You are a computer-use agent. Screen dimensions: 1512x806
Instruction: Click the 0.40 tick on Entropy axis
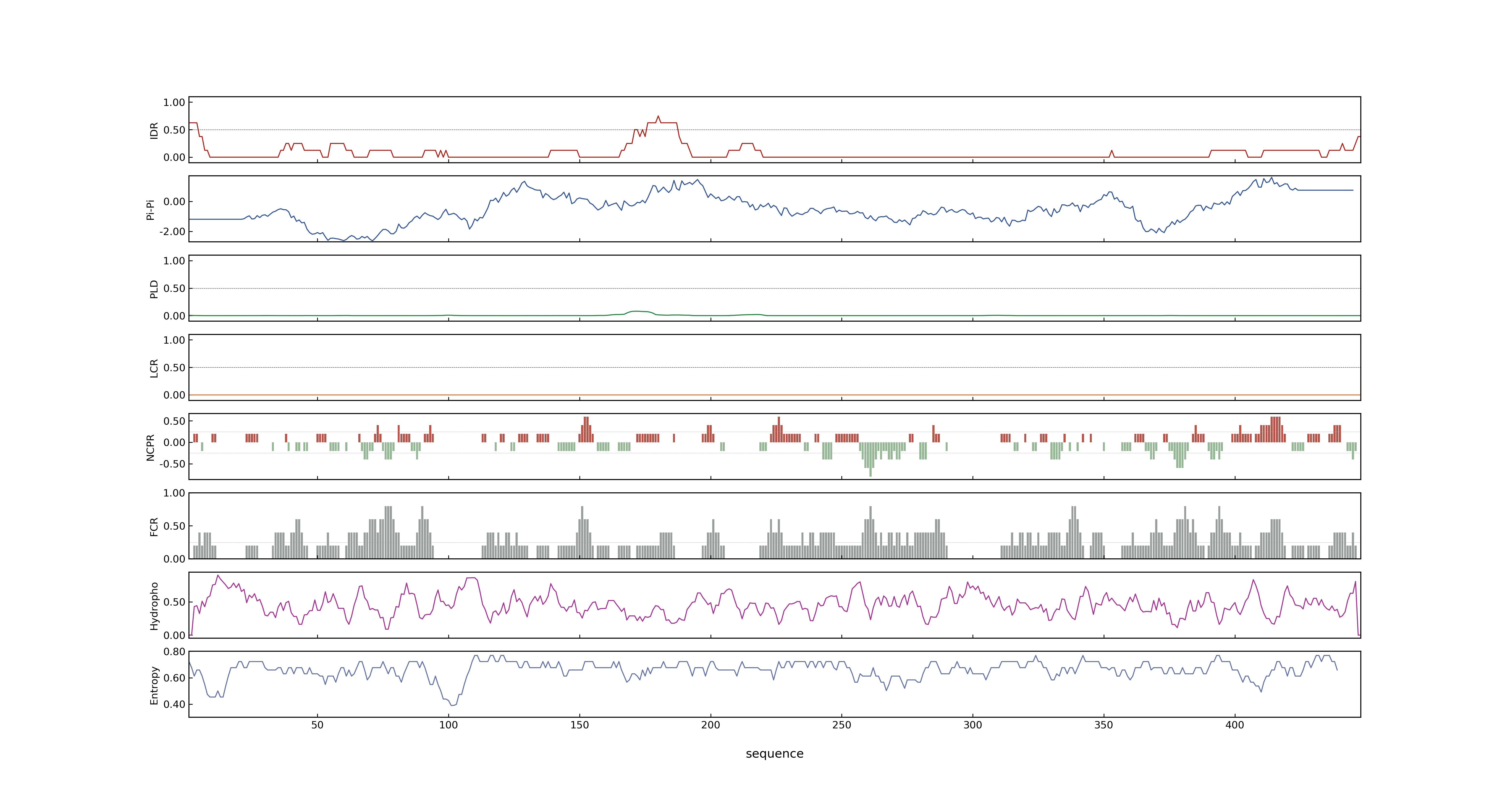[174, 704]
